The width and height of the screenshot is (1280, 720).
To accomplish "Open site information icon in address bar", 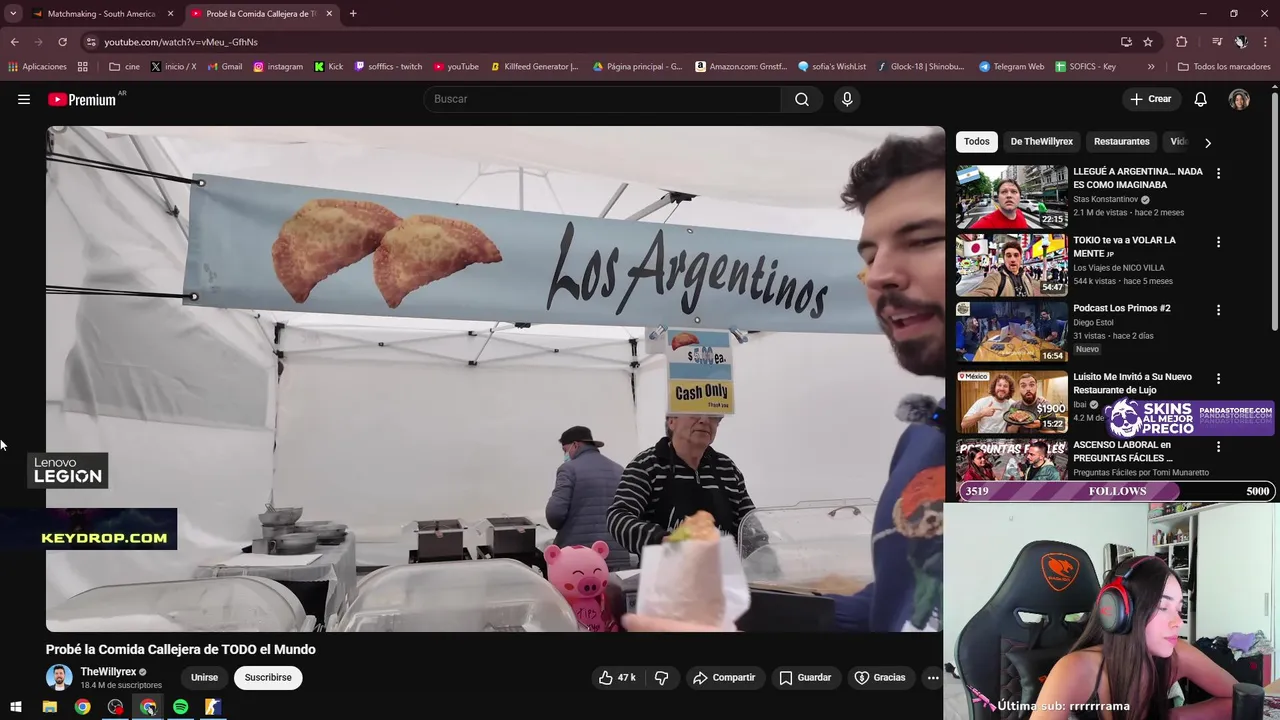I will click(x=91, y=42).
